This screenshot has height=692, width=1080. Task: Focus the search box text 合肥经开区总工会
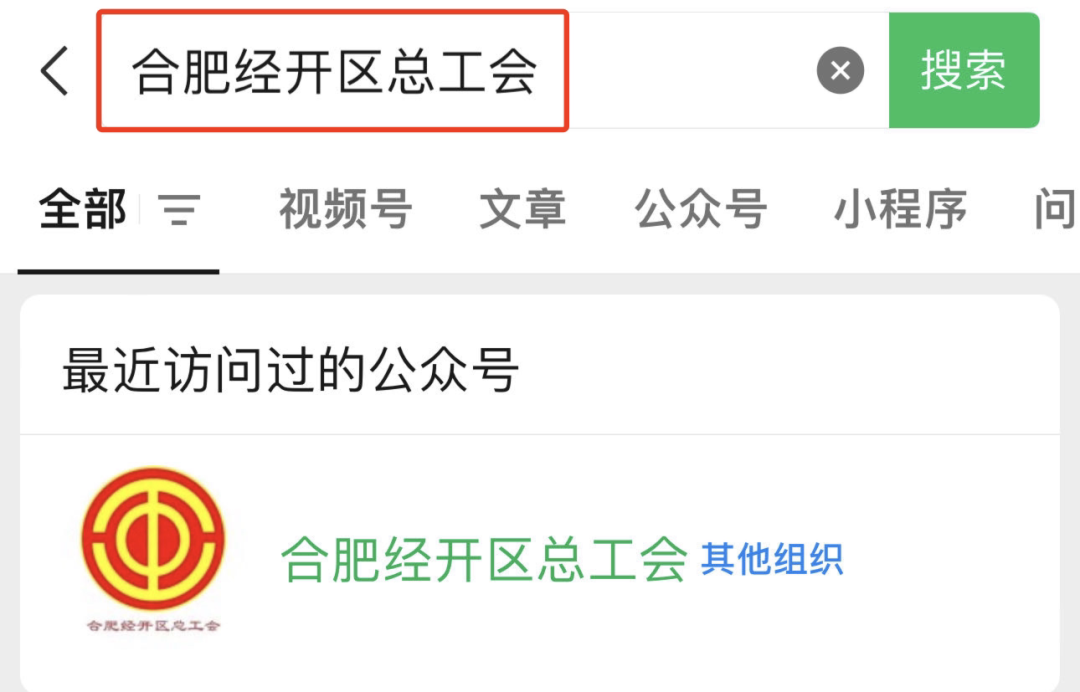point(334,71)
